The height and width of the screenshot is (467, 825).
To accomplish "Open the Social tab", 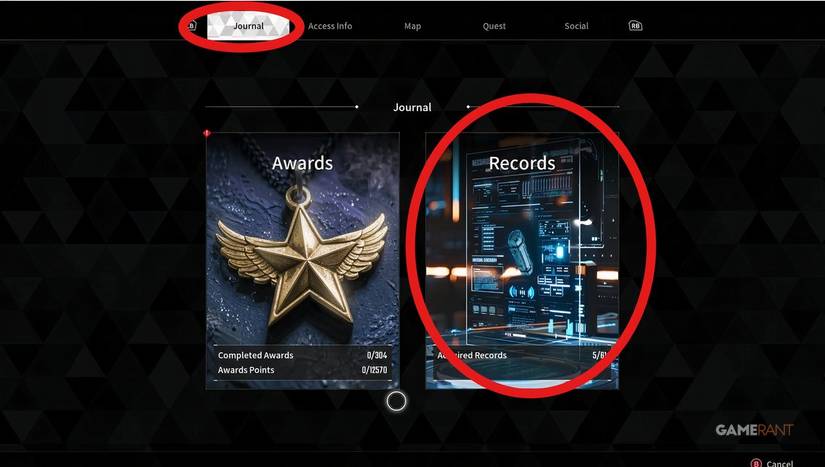I will (x=576, y=26).
